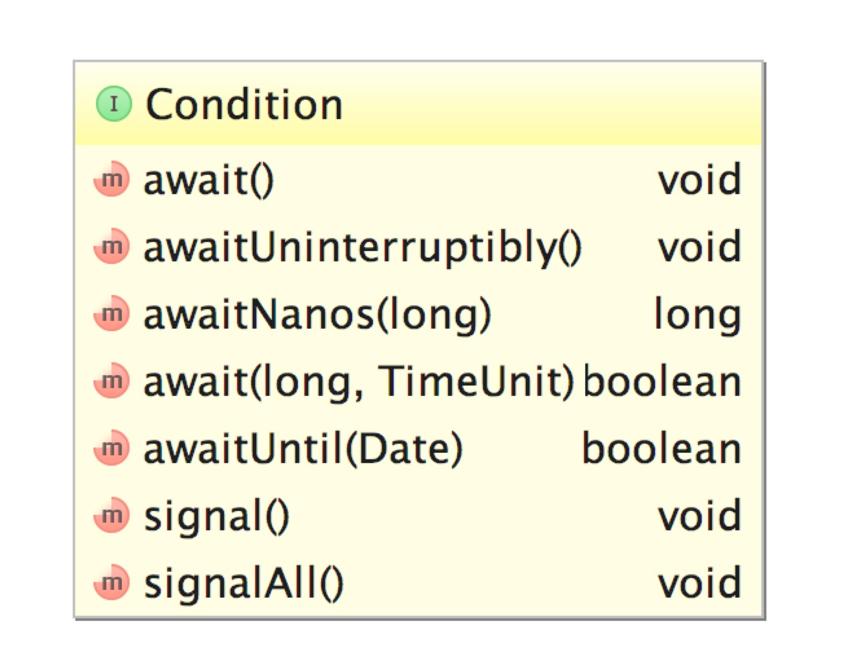The height and width of the screenshot is (665, 865).
Task: Select the await(long, TimeUnit) method name
Action: pyautogui.click(x=359, y=382)
